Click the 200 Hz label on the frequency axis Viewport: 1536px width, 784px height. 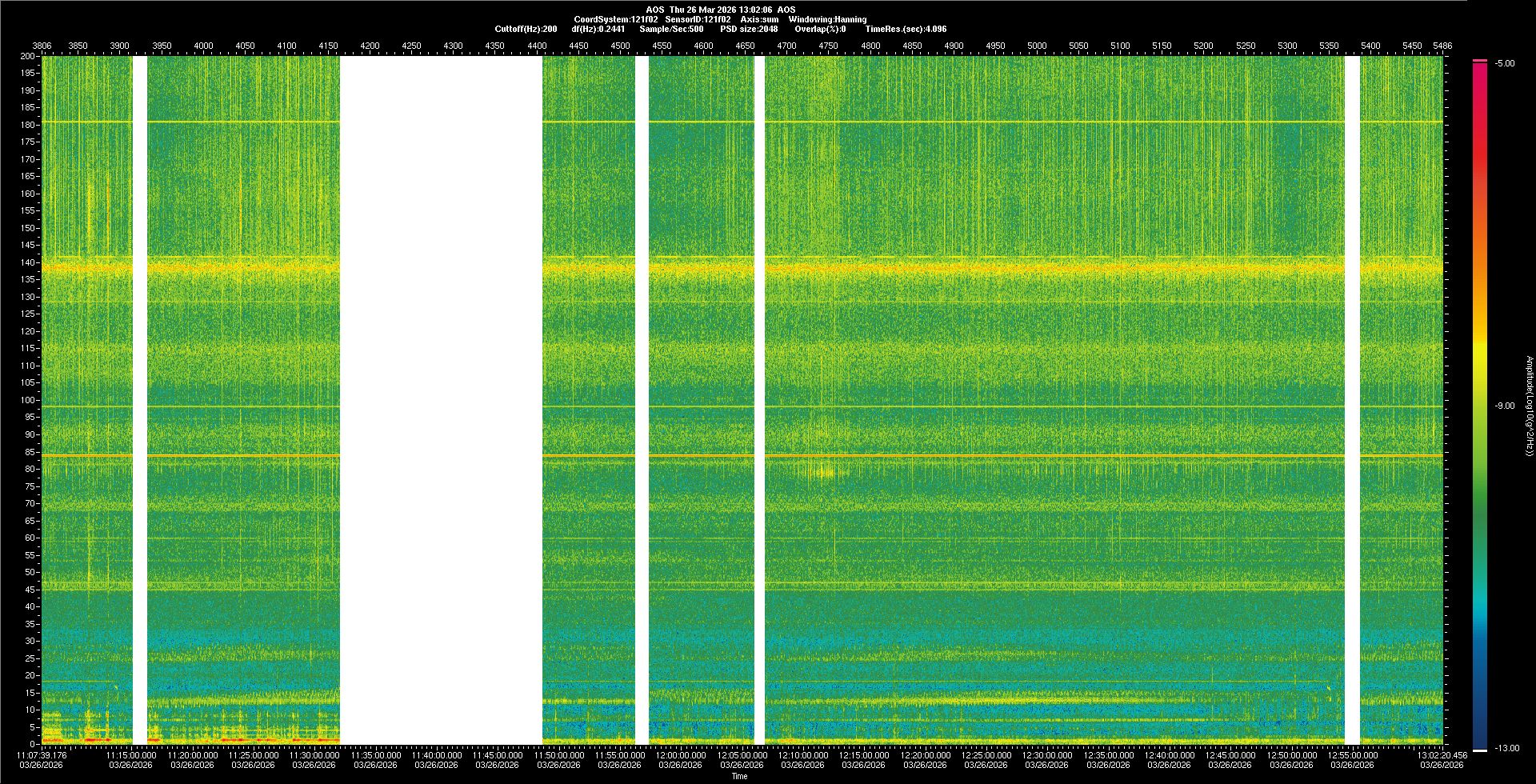tap(27, 57)
